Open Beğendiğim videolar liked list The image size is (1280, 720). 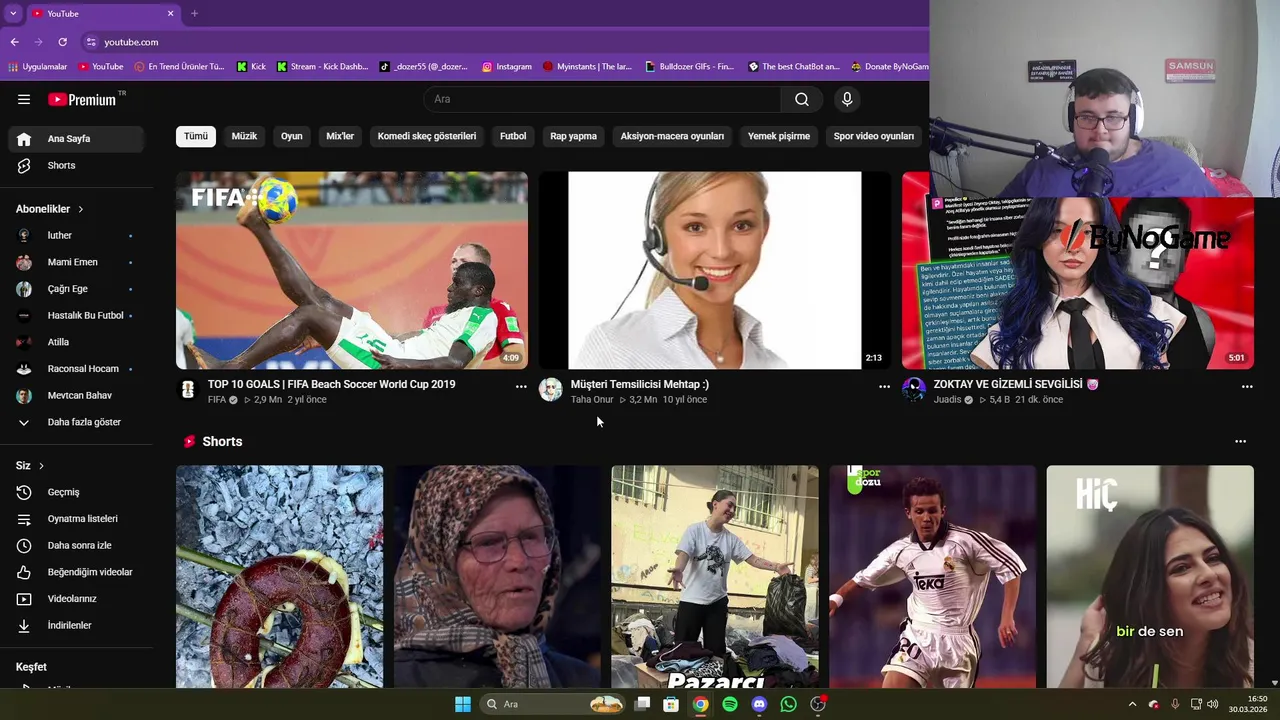77,572
